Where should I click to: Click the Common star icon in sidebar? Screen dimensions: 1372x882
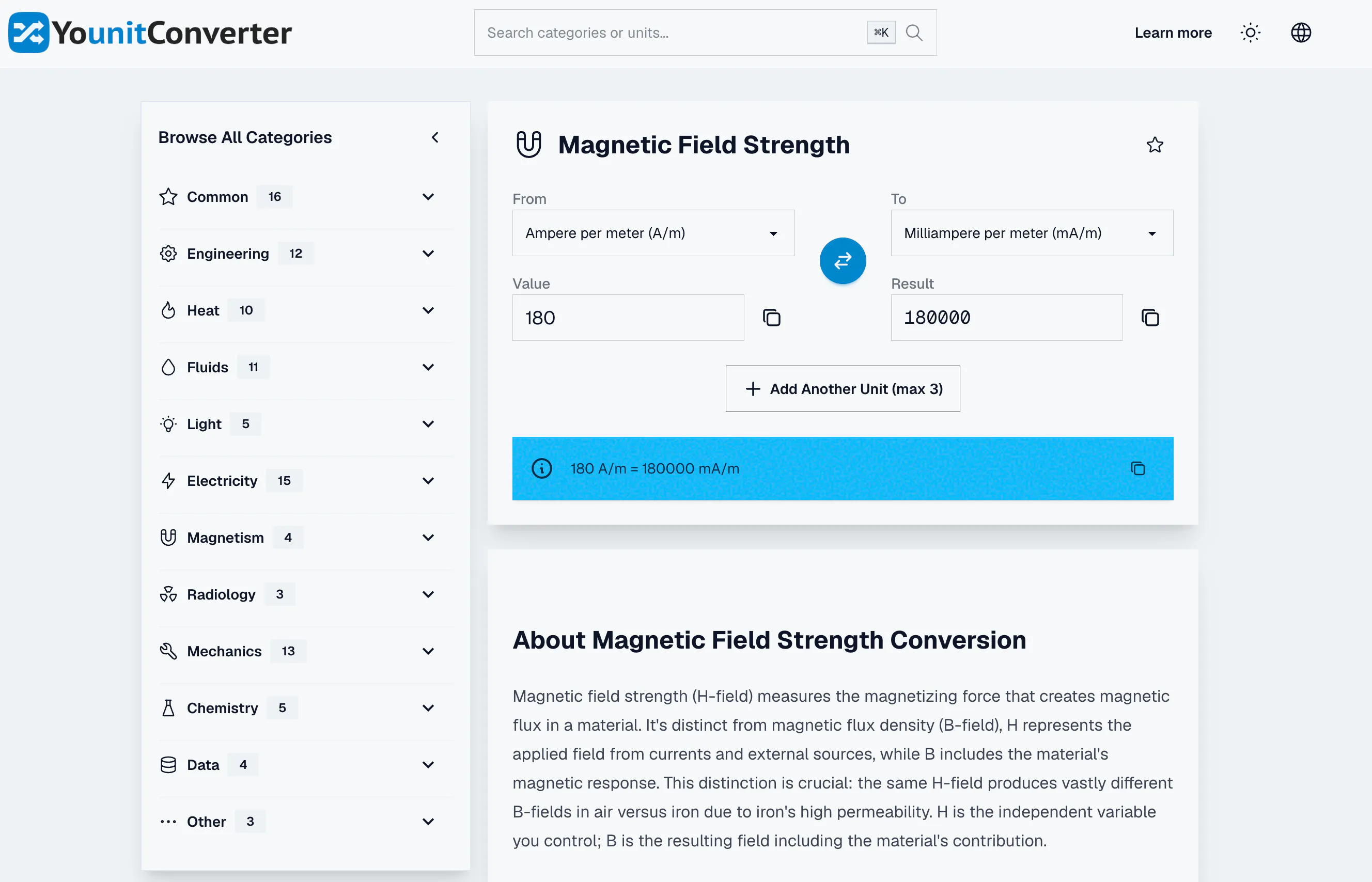tap(168, 197)
